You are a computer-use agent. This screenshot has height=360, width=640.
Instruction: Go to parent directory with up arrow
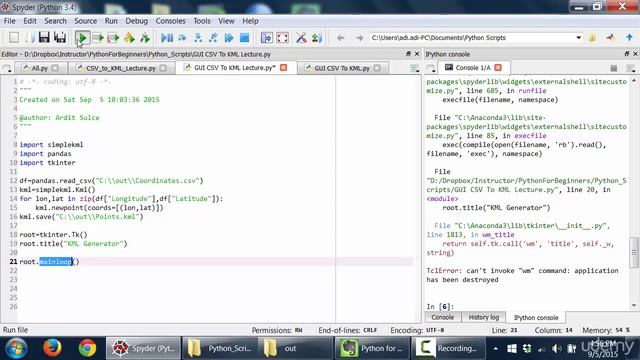click(629, 38)
